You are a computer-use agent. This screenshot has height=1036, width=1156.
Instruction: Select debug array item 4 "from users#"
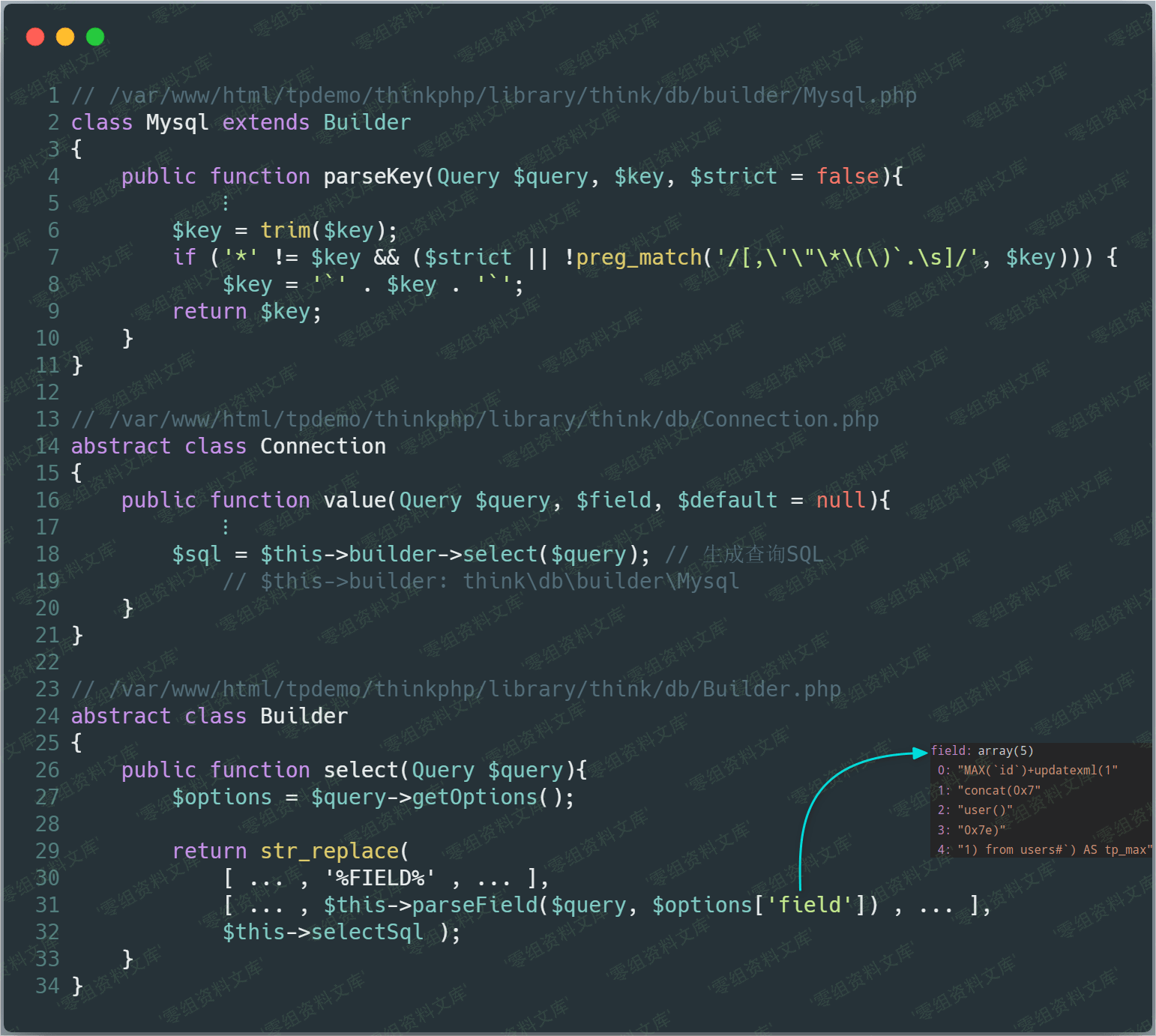click(1043, 849)
